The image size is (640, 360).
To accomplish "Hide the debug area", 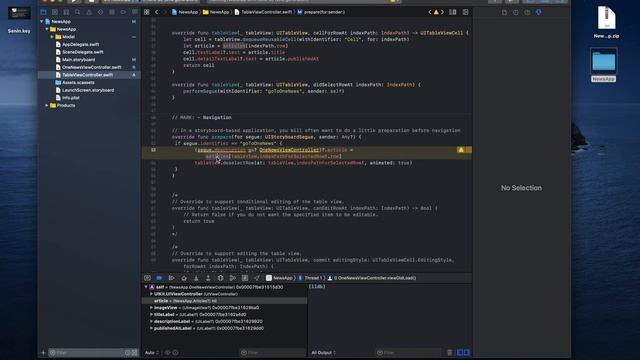I will 147,278.
